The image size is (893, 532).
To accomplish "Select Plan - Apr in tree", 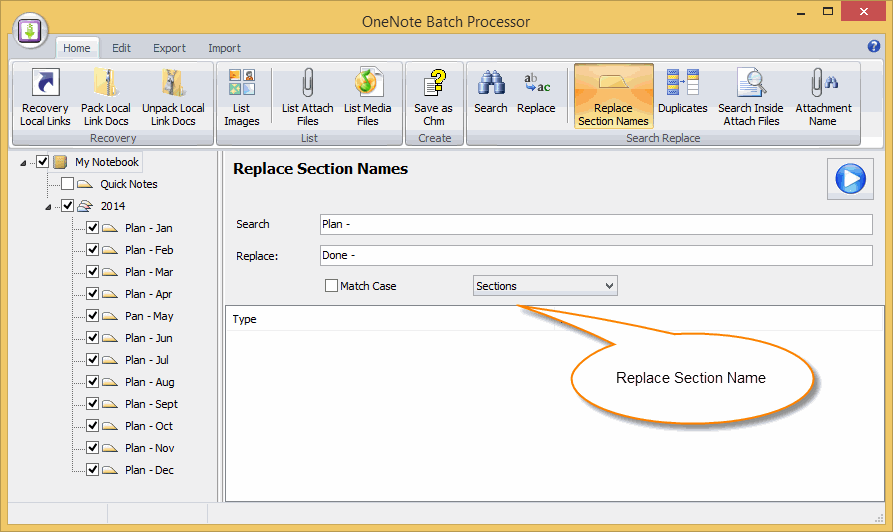I will (149, 294).
